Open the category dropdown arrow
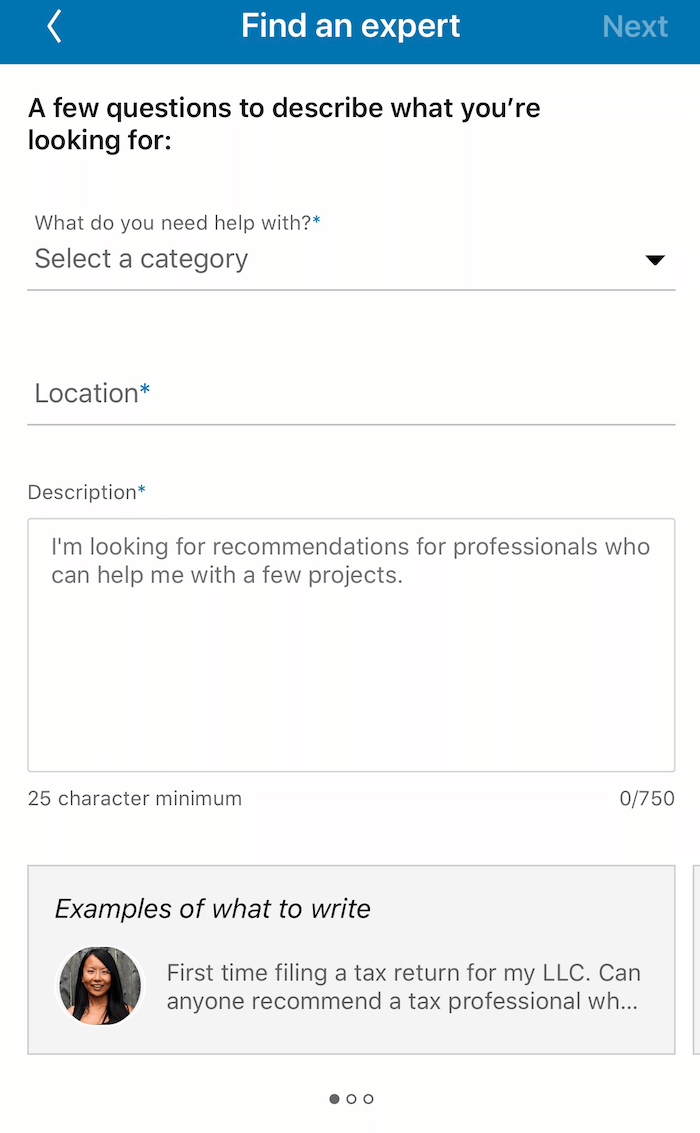Viewport: 700px width, 1133px height. tap(655, 259)
